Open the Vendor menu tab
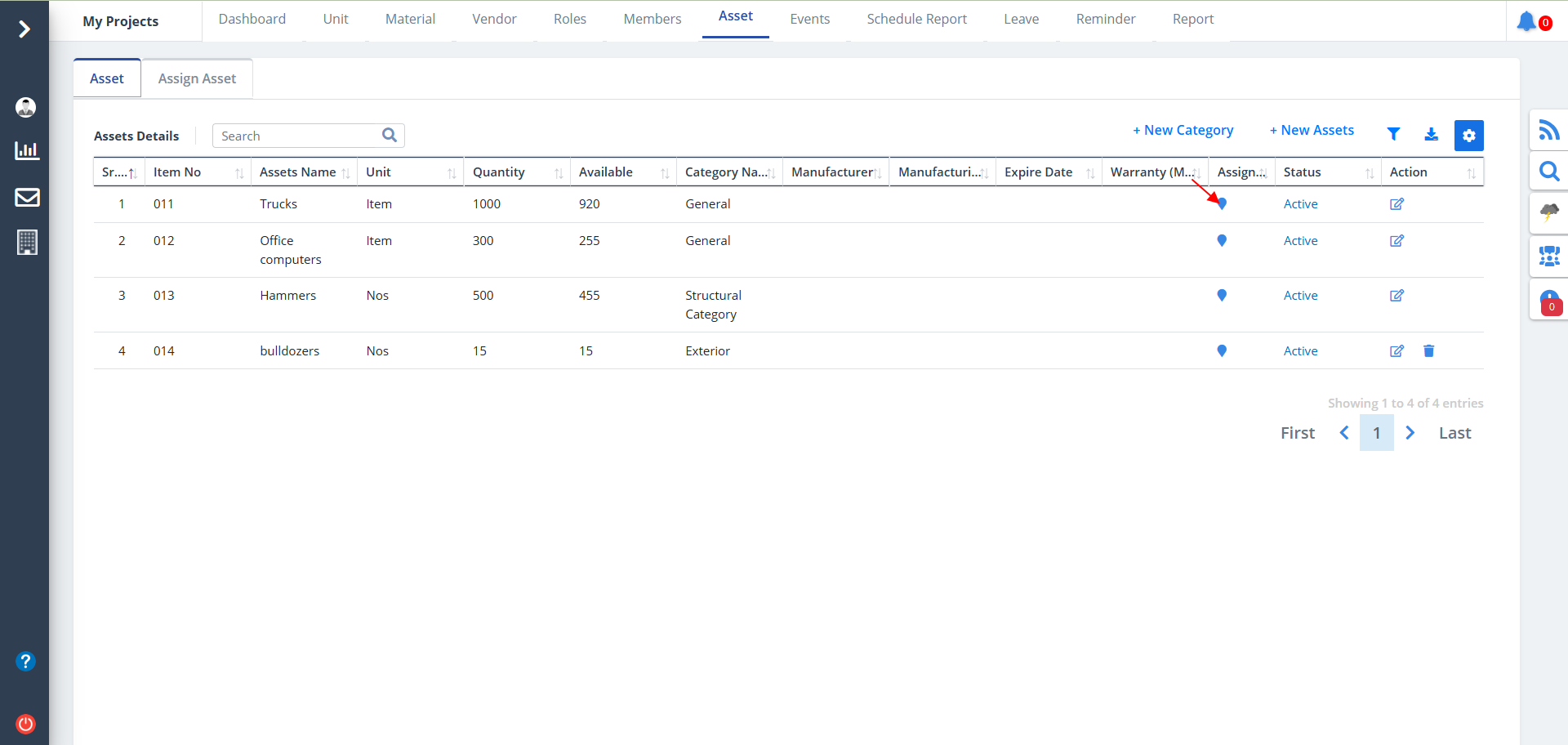This screenshot has height=745, width=1568. (494, 20)
